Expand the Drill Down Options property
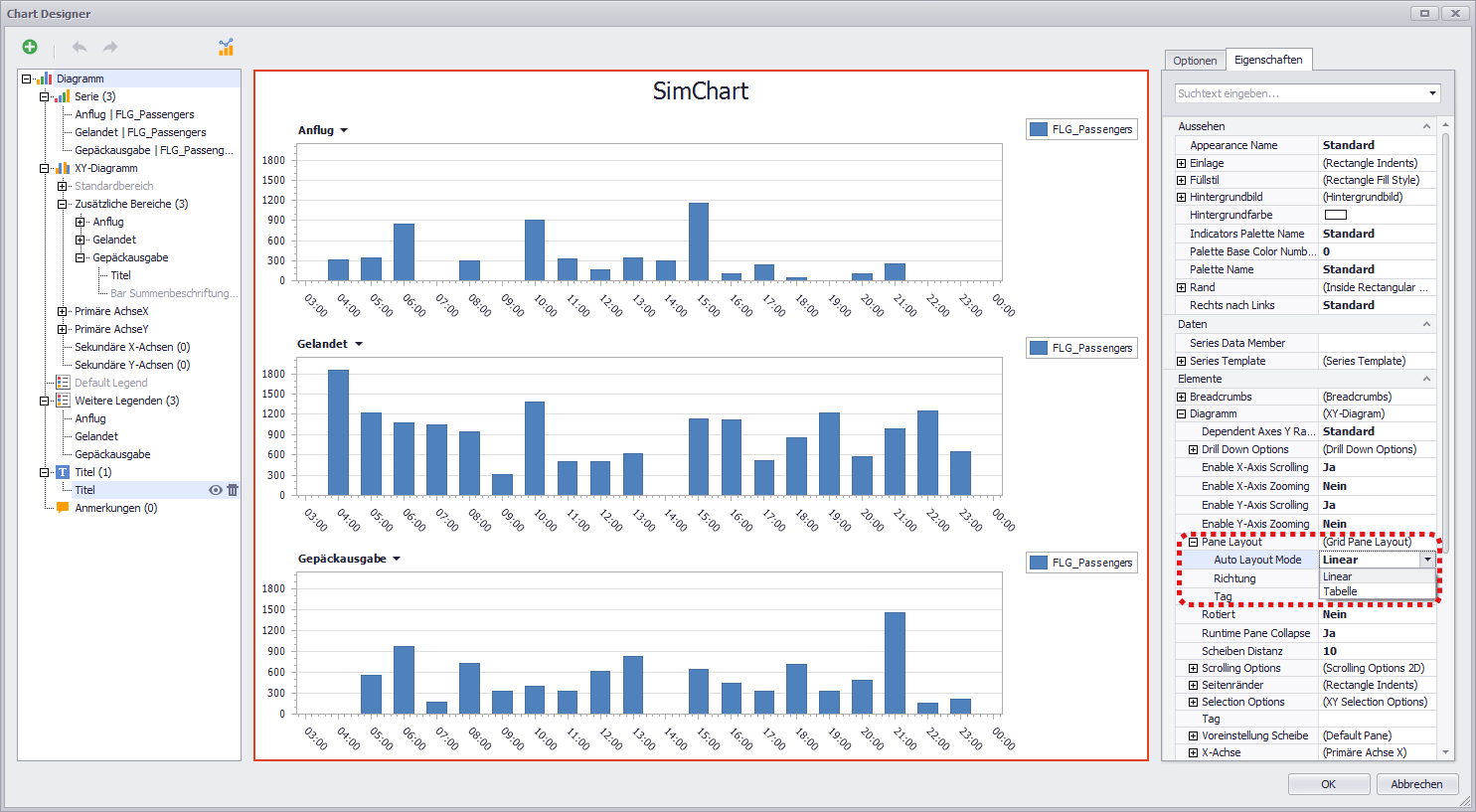This screenshot has width=1476, height=812. click(1193, 449)
